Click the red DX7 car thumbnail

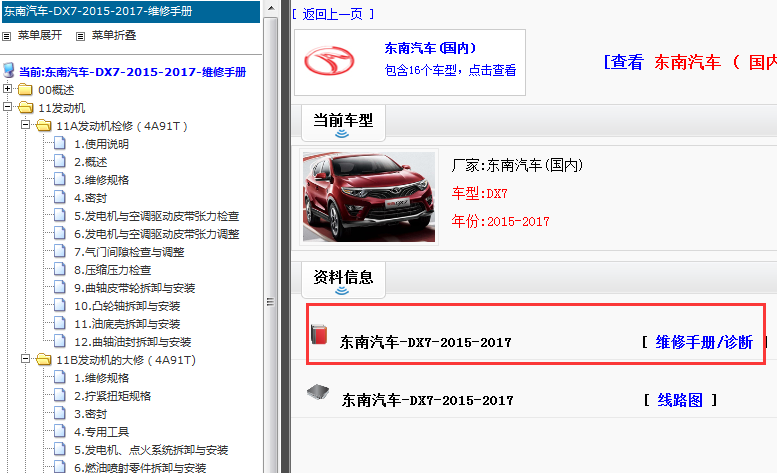(369, 197)
